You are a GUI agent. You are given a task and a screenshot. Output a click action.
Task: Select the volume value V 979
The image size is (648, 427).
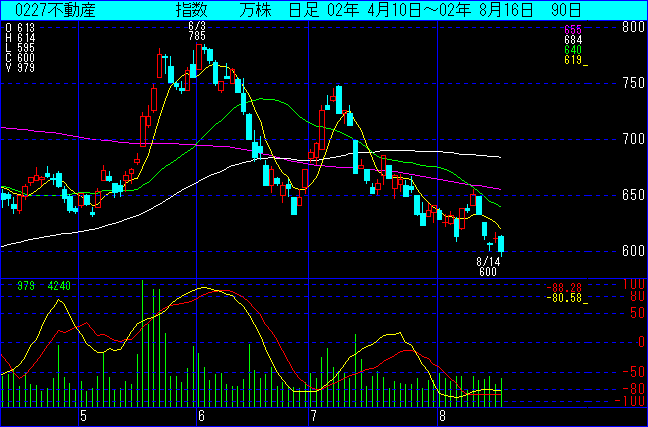point(20,68)
